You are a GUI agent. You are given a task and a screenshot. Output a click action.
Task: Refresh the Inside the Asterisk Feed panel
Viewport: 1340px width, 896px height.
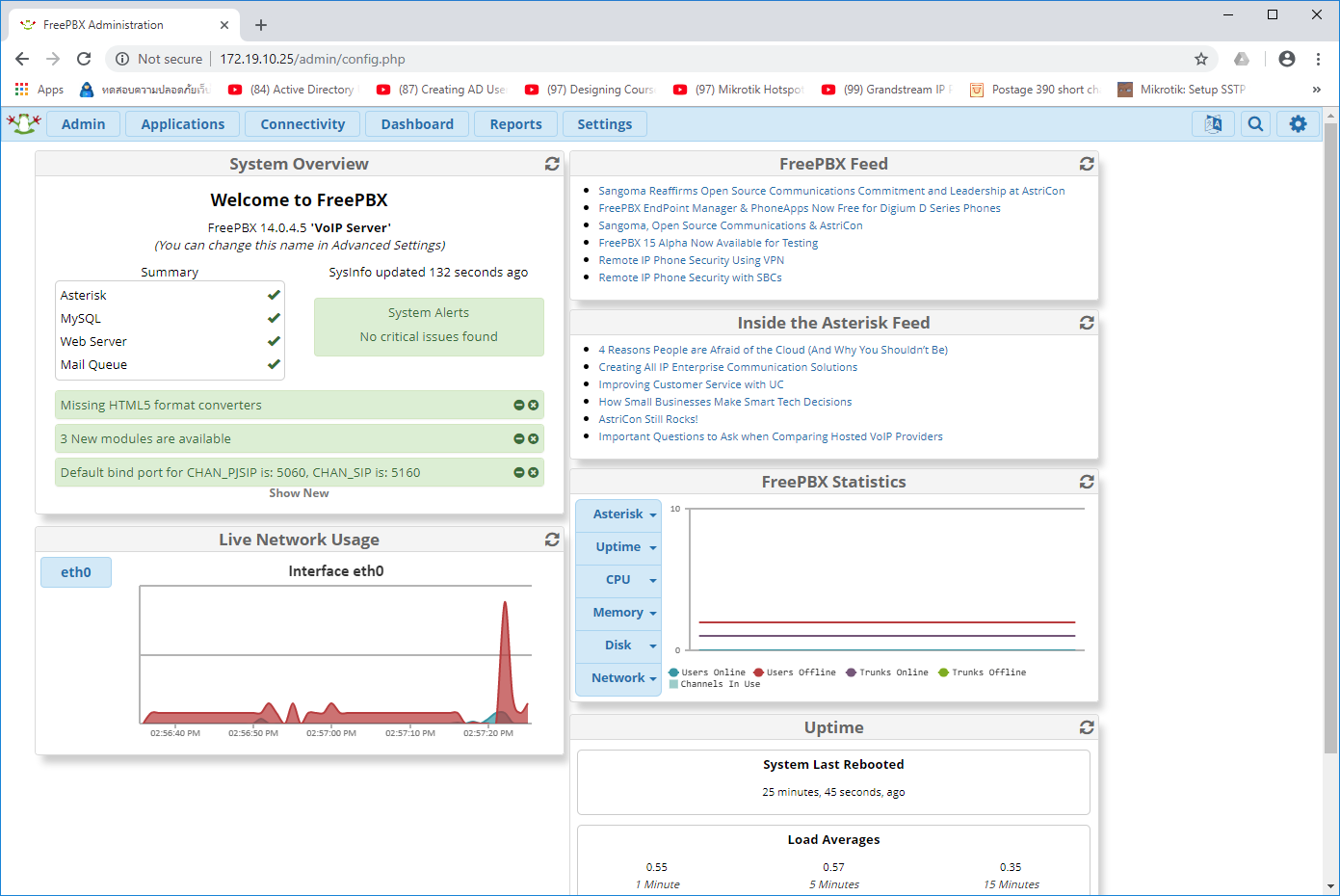pos(1087,323)
